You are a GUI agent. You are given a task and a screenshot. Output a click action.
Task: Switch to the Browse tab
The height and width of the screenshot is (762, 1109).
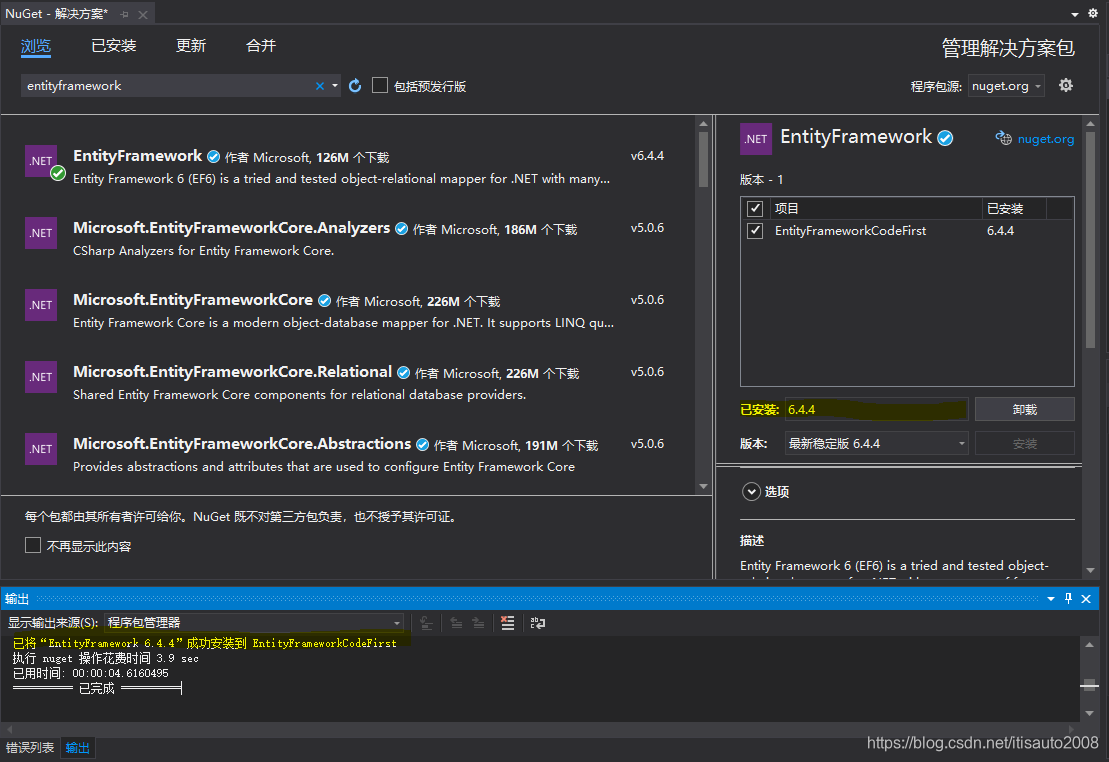(35, 46)
